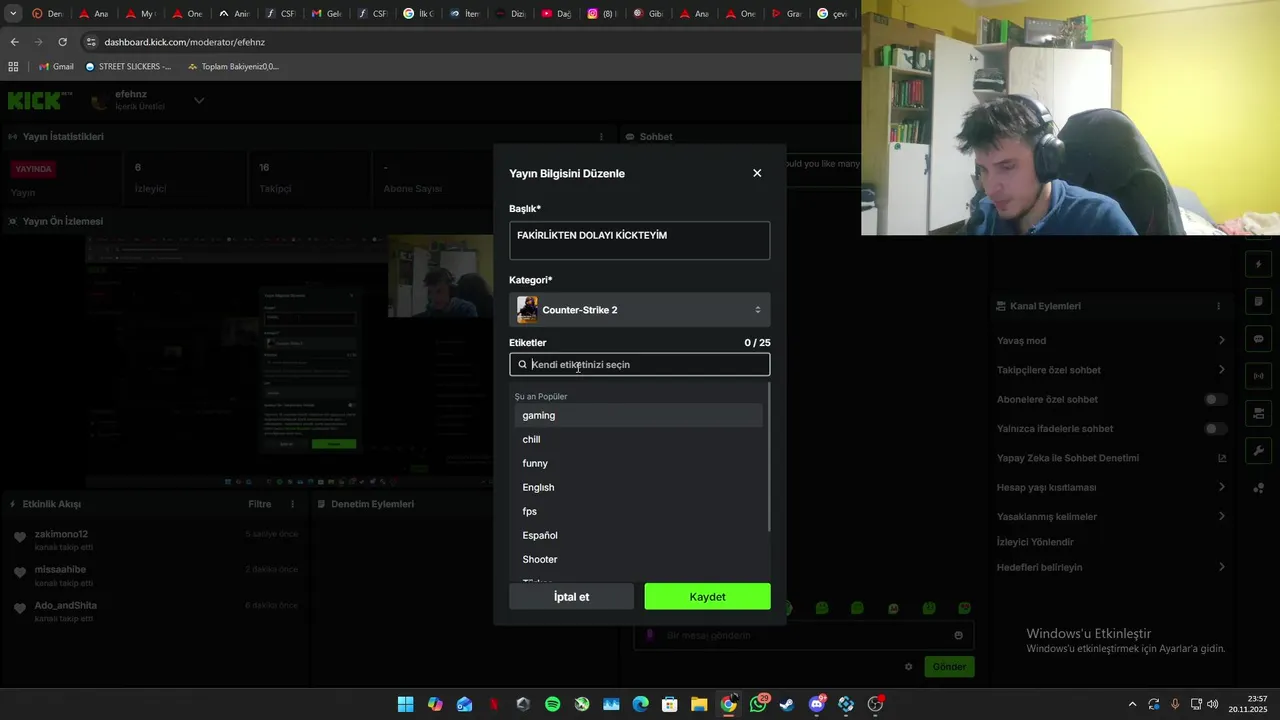Image resolution: width=1280 pixels, height=720 pixels.
Task: Select the funny tag
Action: 638,463
